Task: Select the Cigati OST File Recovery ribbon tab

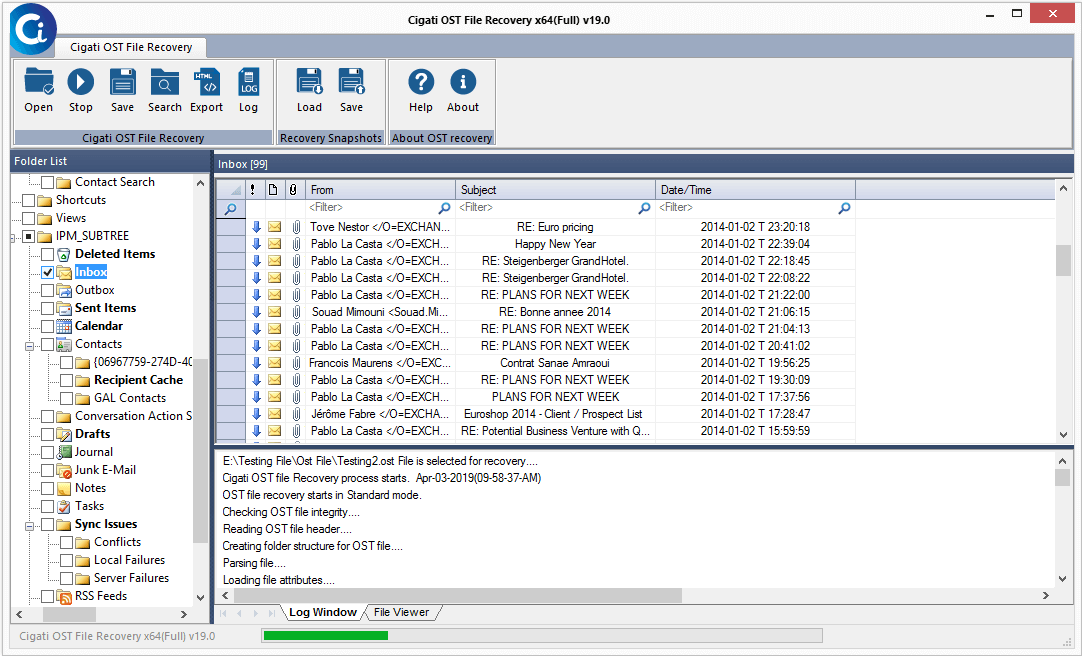Action: pos(131,47)
